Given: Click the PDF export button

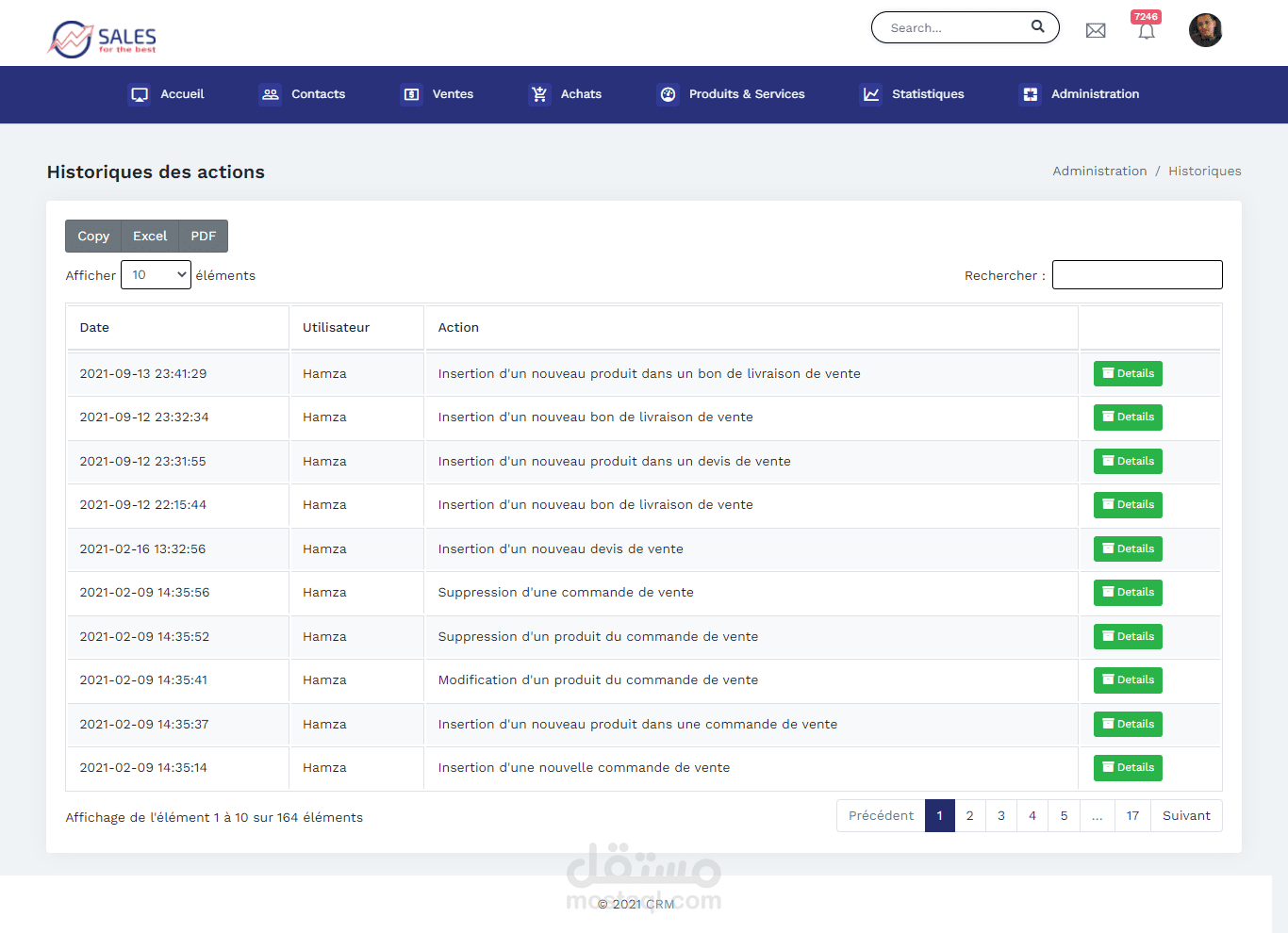Looking at the screenshot, I should coord(203,236).
